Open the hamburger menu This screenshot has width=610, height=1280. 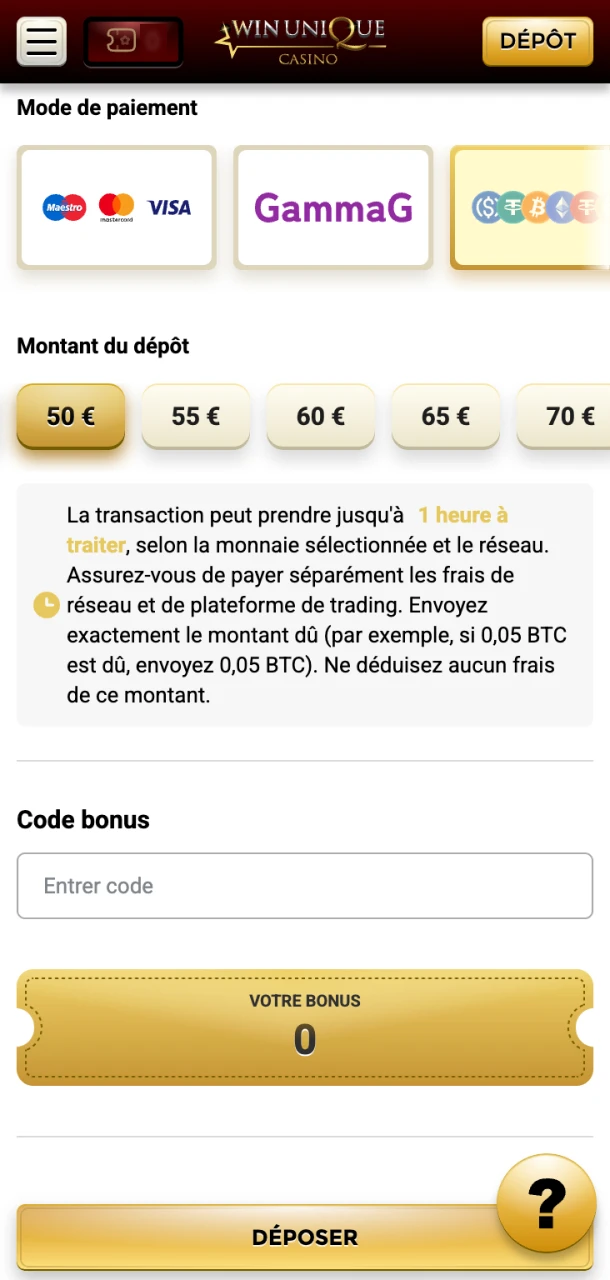[x=40, y=42]
